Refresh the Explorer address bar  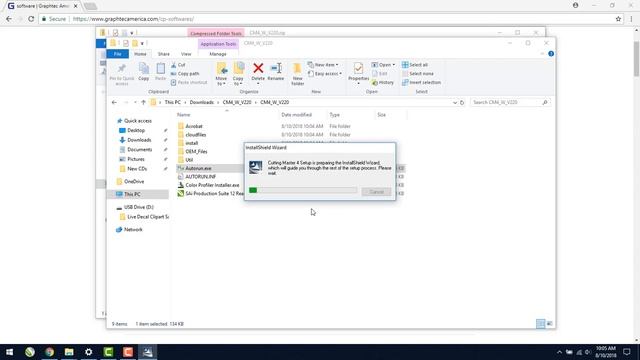tap(462, 102)
